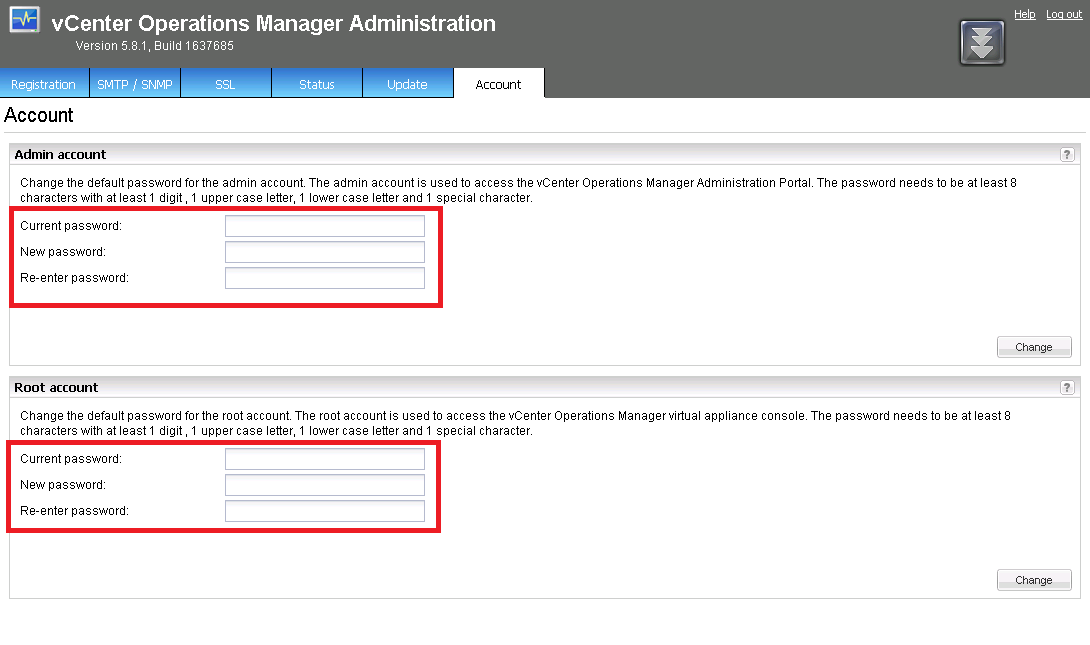Click the 'vCenter Operations Manager Administration' title
The image size is (1090, 645).
click(x=273, y=23)
